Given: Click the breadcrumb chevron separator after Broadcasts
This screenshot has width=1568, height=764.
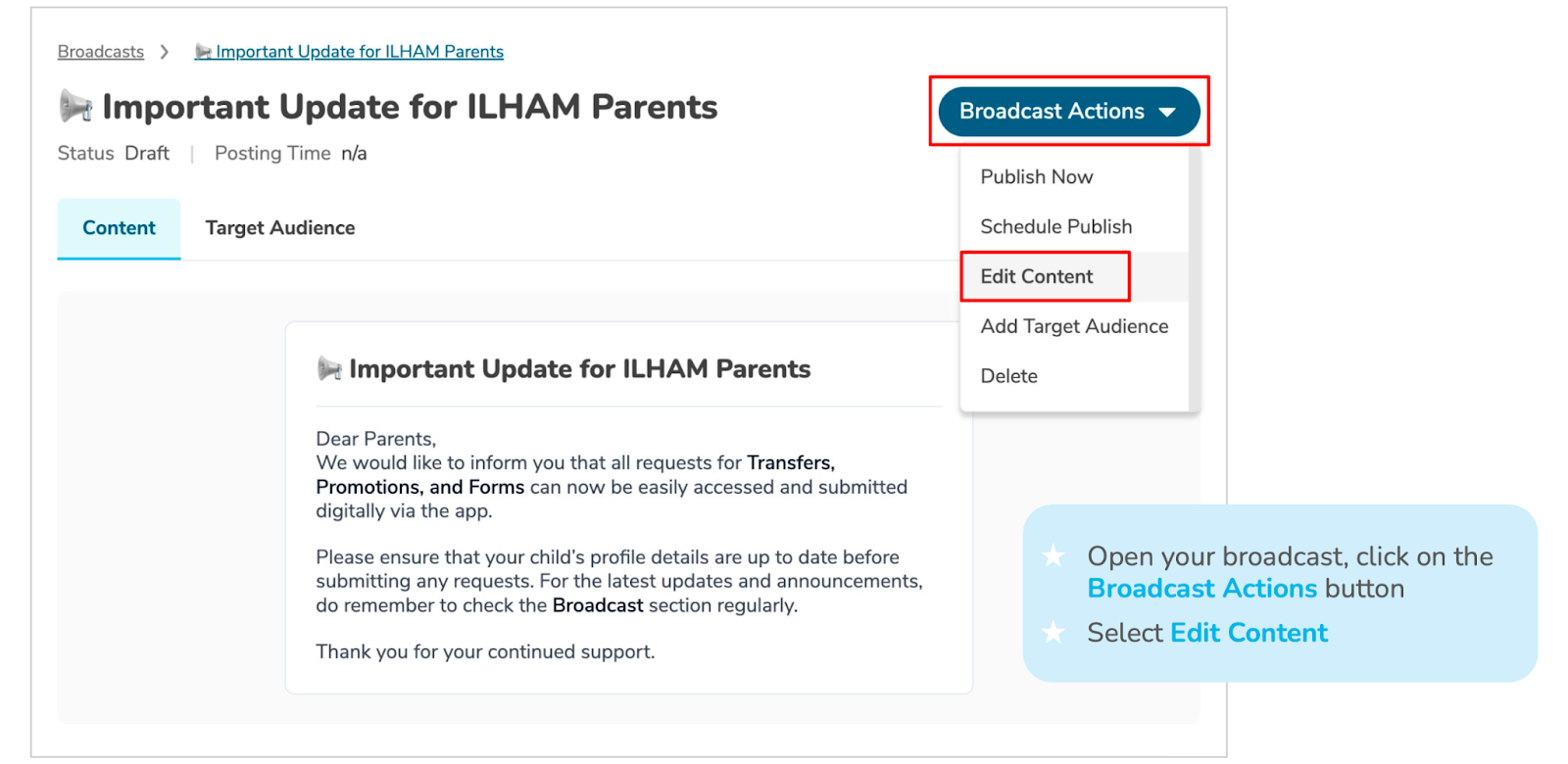Looking at the screenshot, I should [x=165, y=52].
